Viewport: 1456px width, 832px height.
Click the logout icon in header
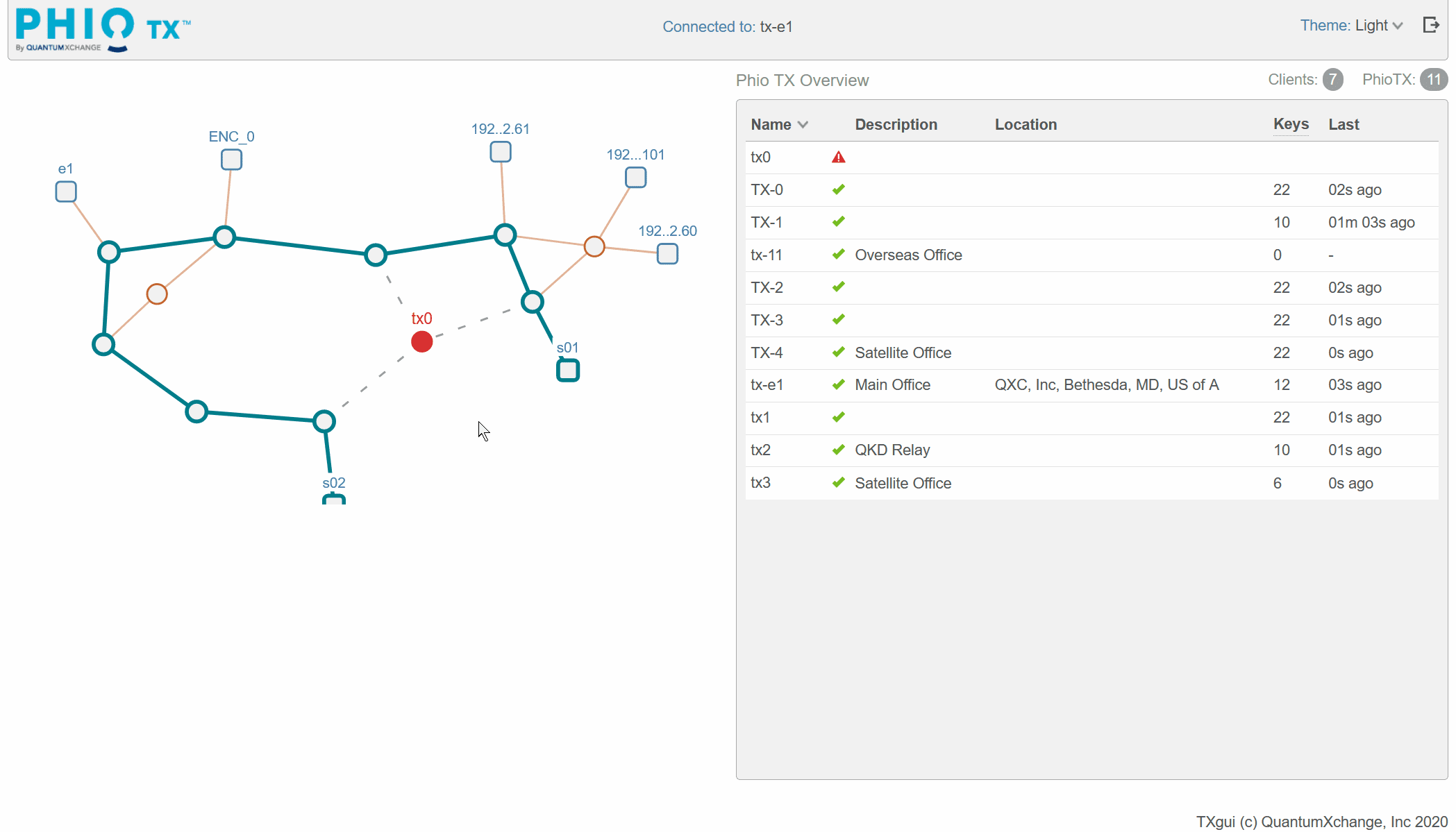point(1431,26)
